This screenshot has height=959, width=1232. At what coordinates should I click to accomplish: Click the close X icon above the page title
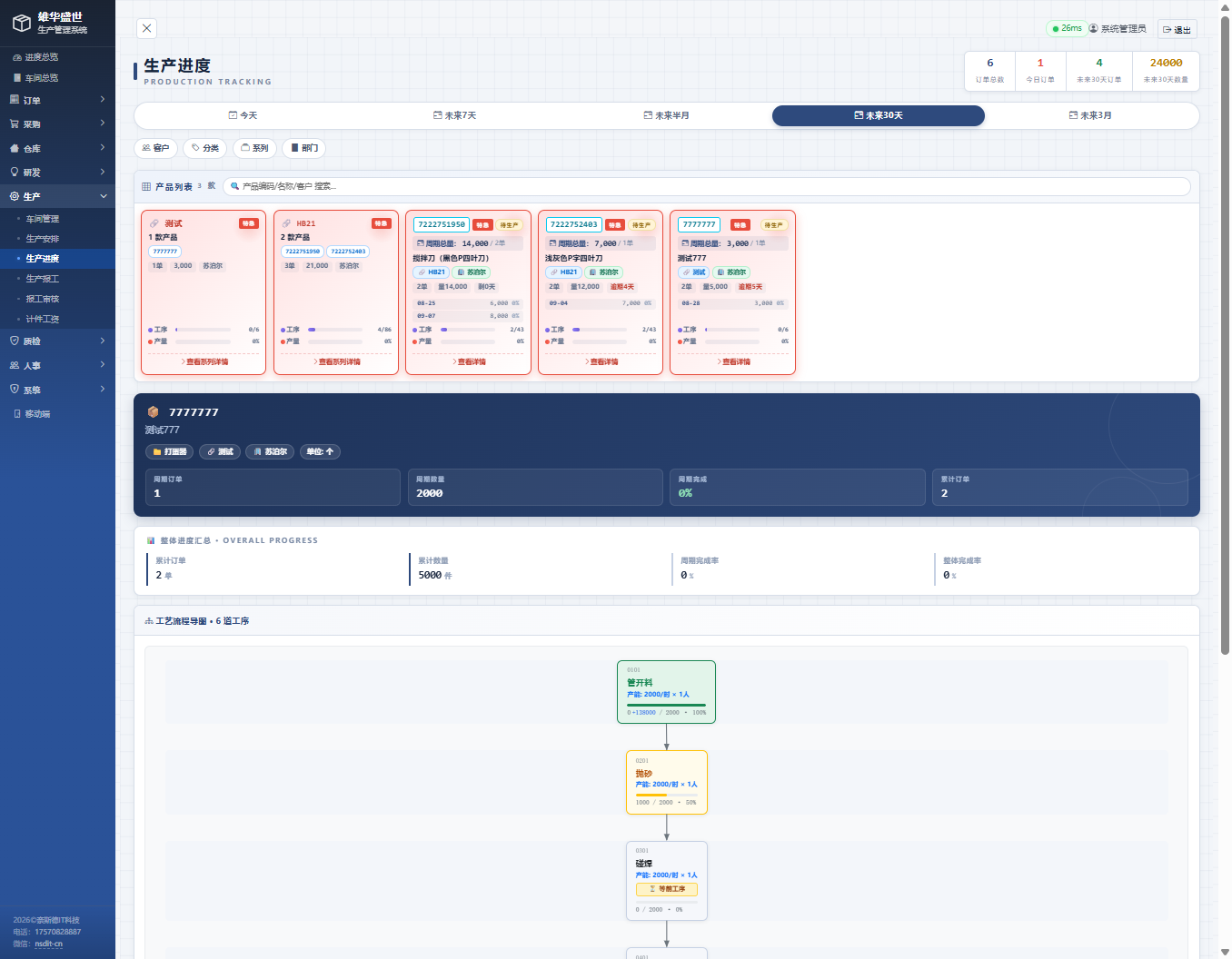click(147, 28)
